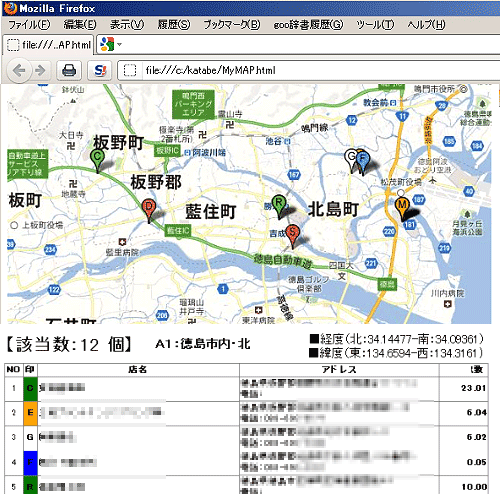The width and height of the screenshot is (500, 496).
Task: Click the value 6.02 in row 3
Action: point(476,437)
